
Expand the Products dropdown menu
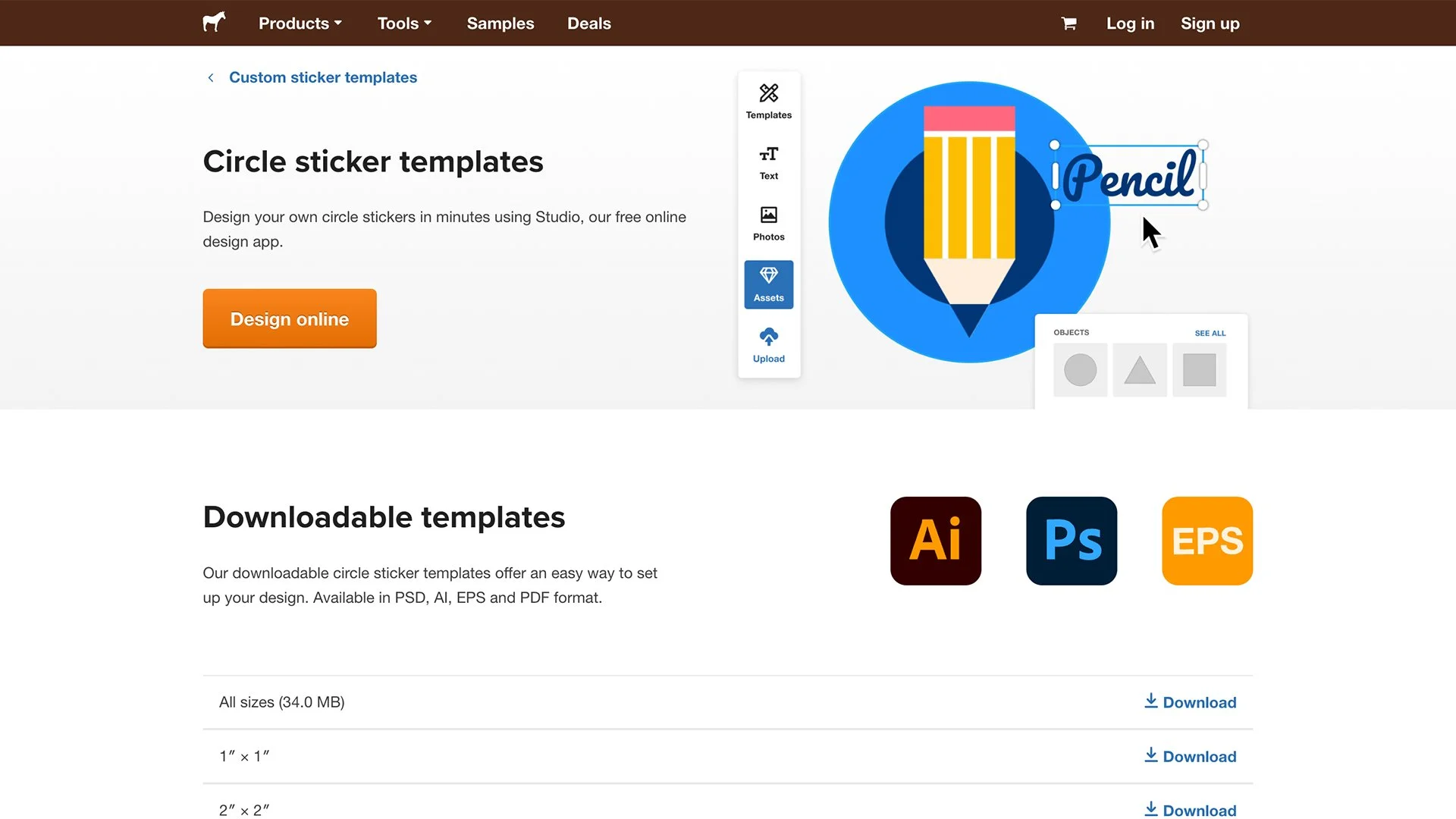point(300,24)
